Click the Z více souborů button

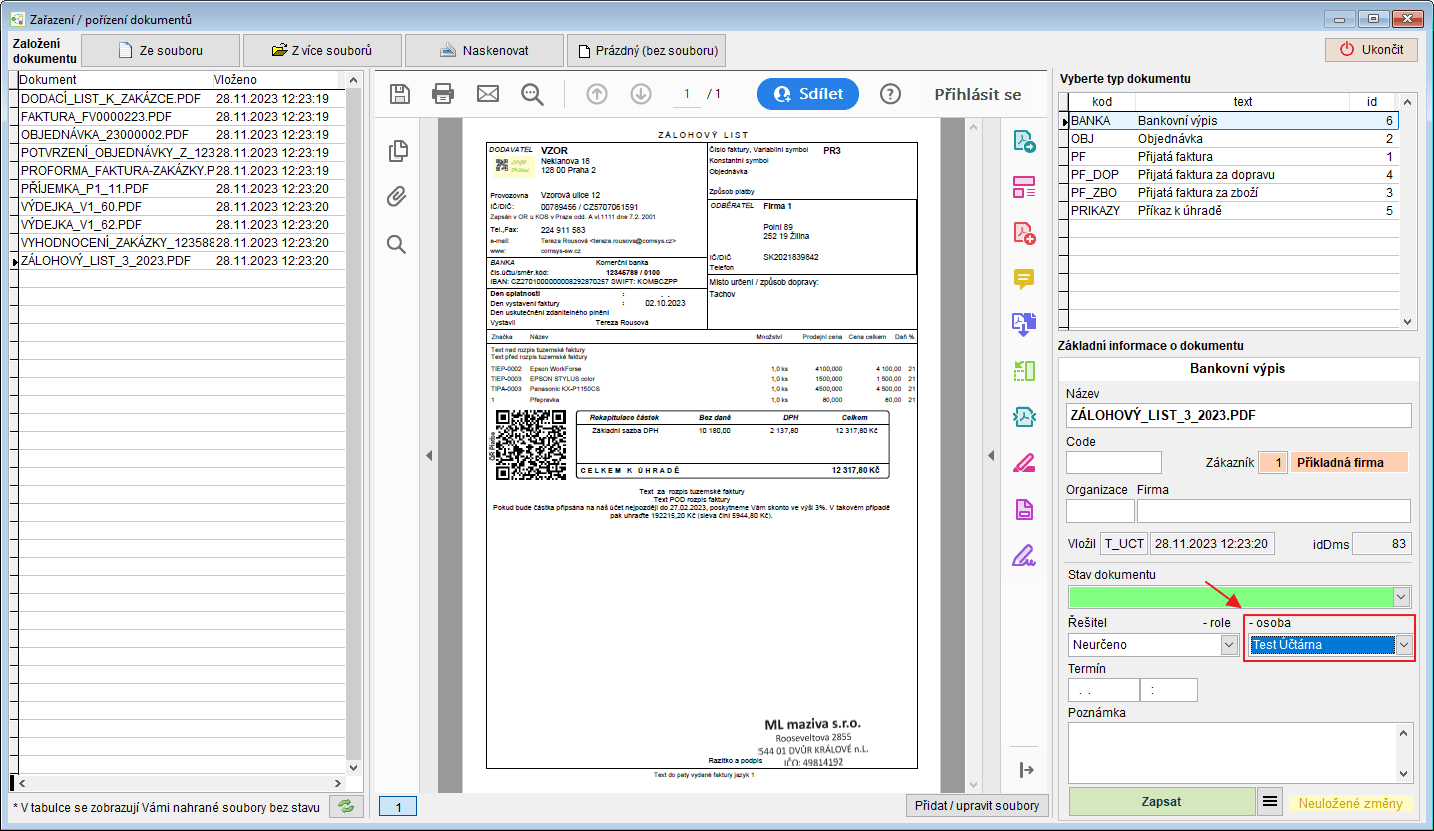322,50
